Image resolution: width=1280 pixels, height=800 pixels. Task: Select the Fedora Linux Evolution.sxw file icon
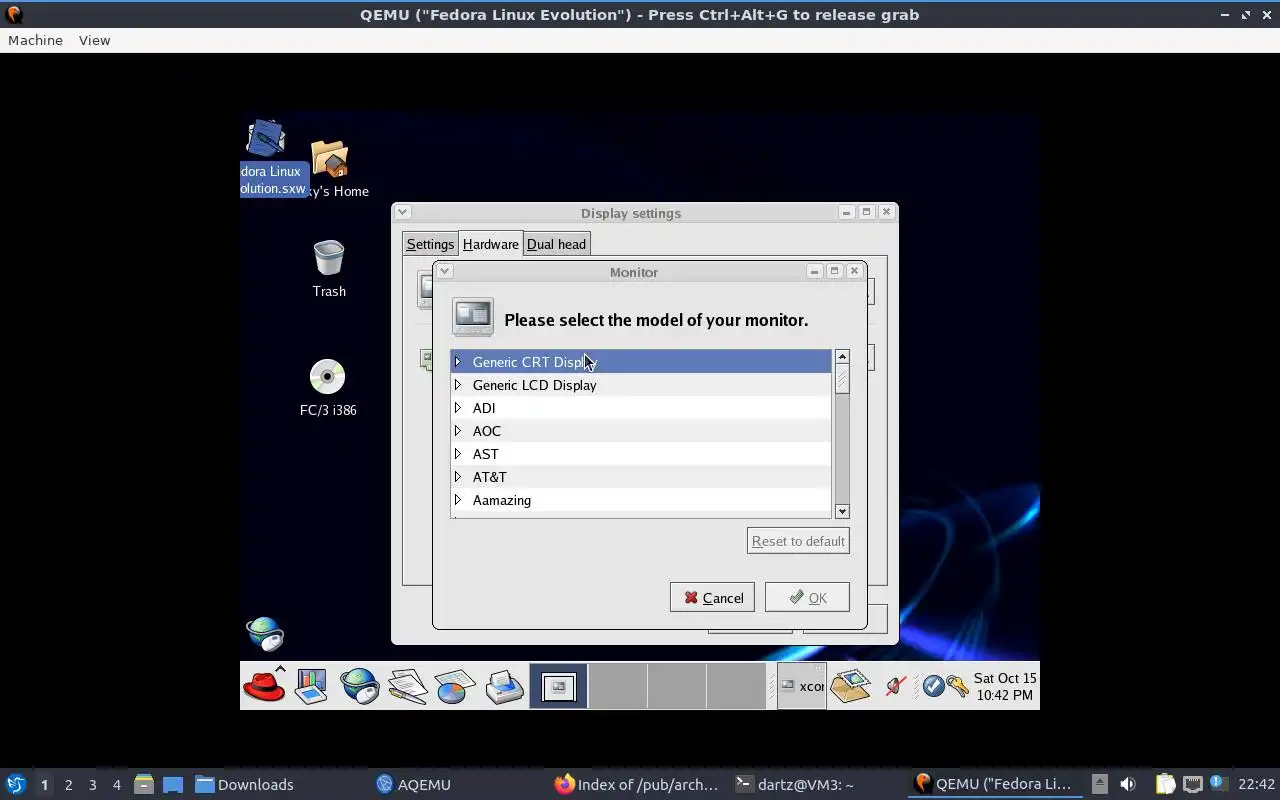pos(272,158)
